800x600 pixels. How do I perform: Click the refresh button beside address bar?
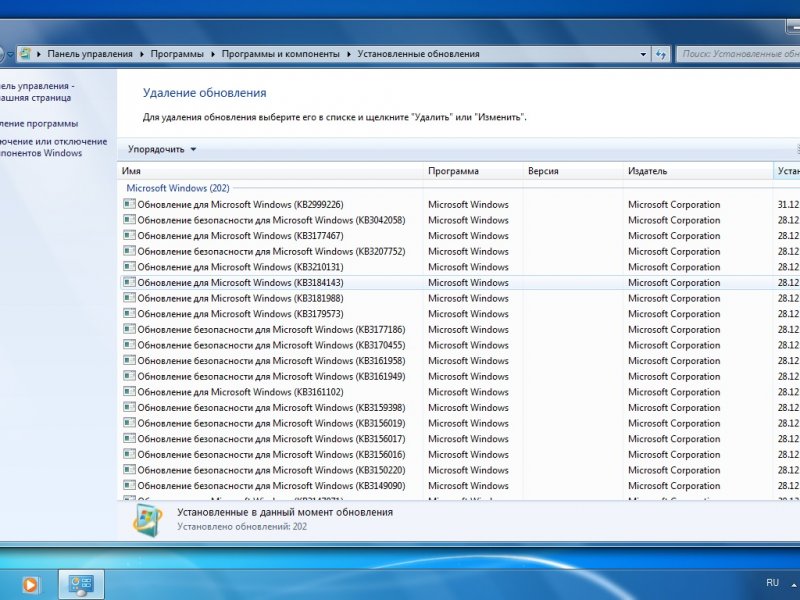coord(661,54)
